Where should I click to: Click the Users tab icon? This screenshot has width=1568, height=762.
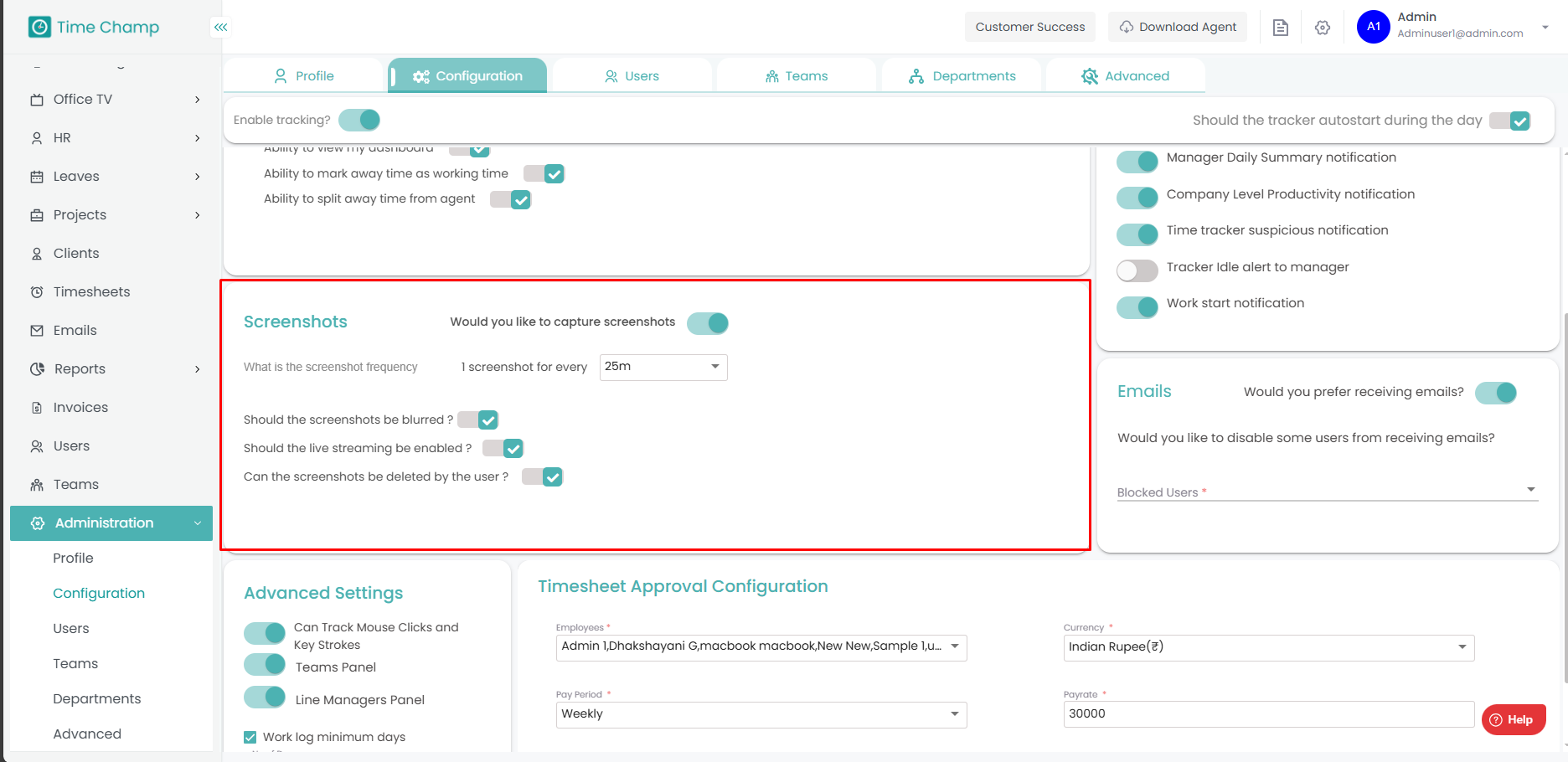click(x=611, y=76)
